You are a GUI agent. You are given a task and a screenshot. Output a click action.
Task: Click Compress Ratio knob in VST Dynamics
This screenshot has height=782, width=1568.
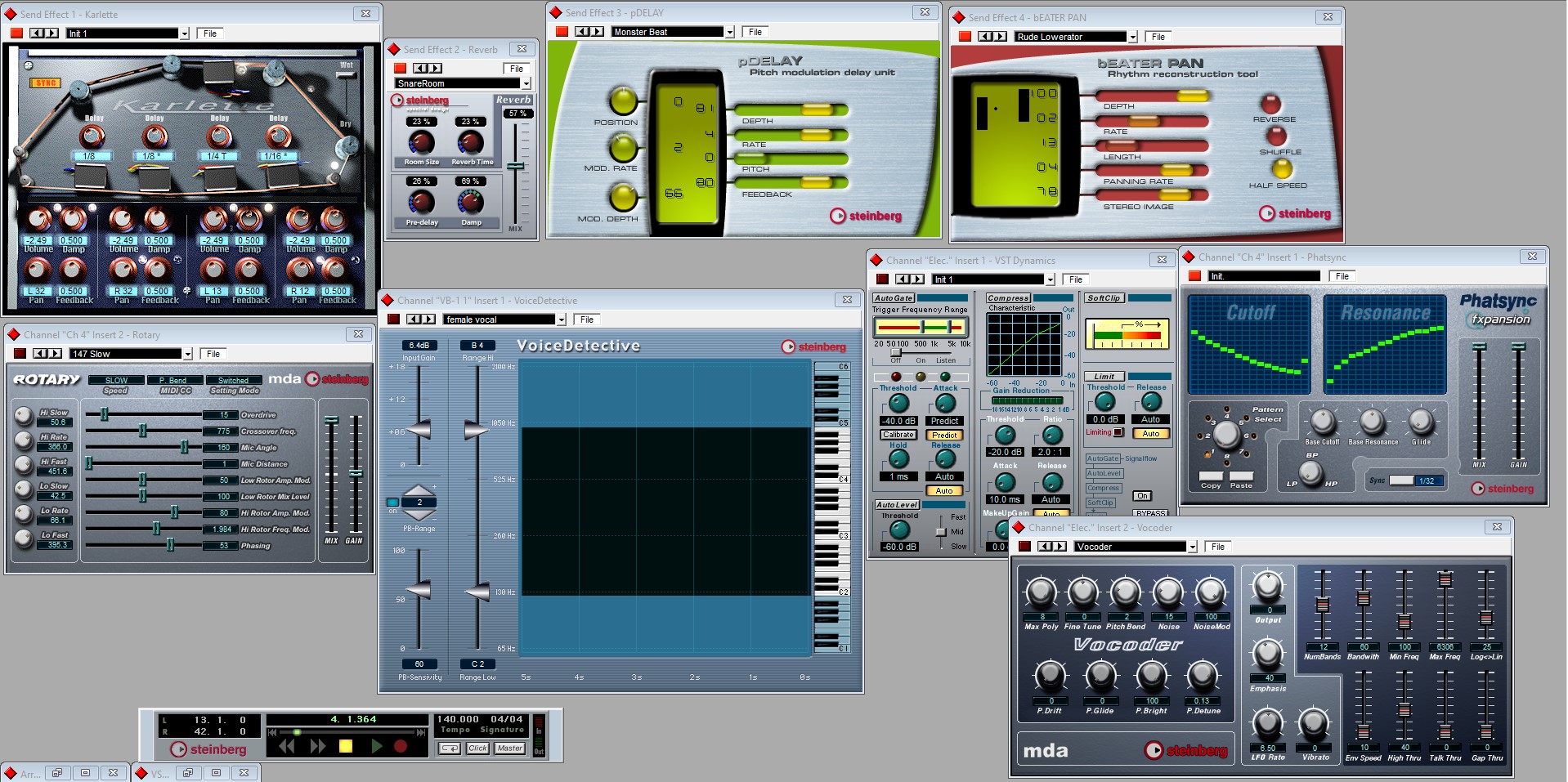pyautogui.click(x=1052, y=435)
